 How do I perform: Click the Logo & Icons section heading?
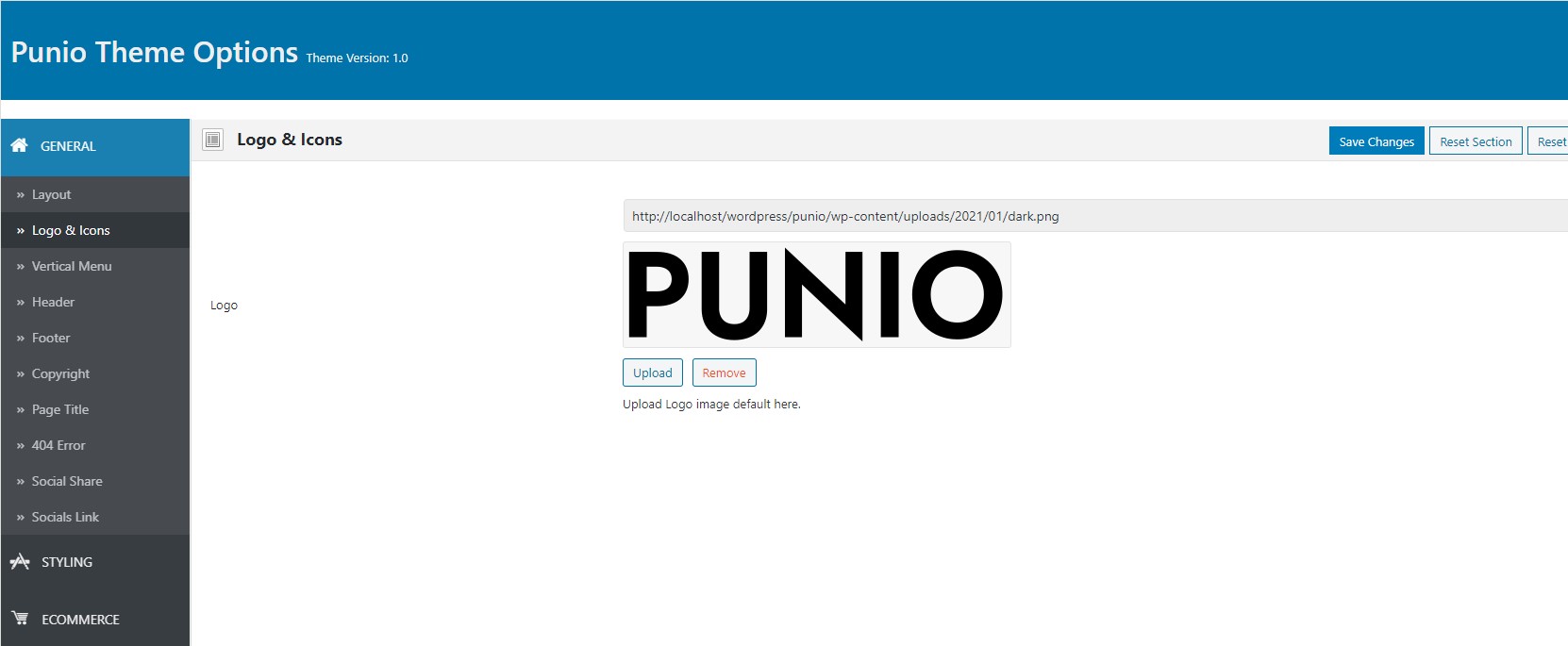point(290,140)
